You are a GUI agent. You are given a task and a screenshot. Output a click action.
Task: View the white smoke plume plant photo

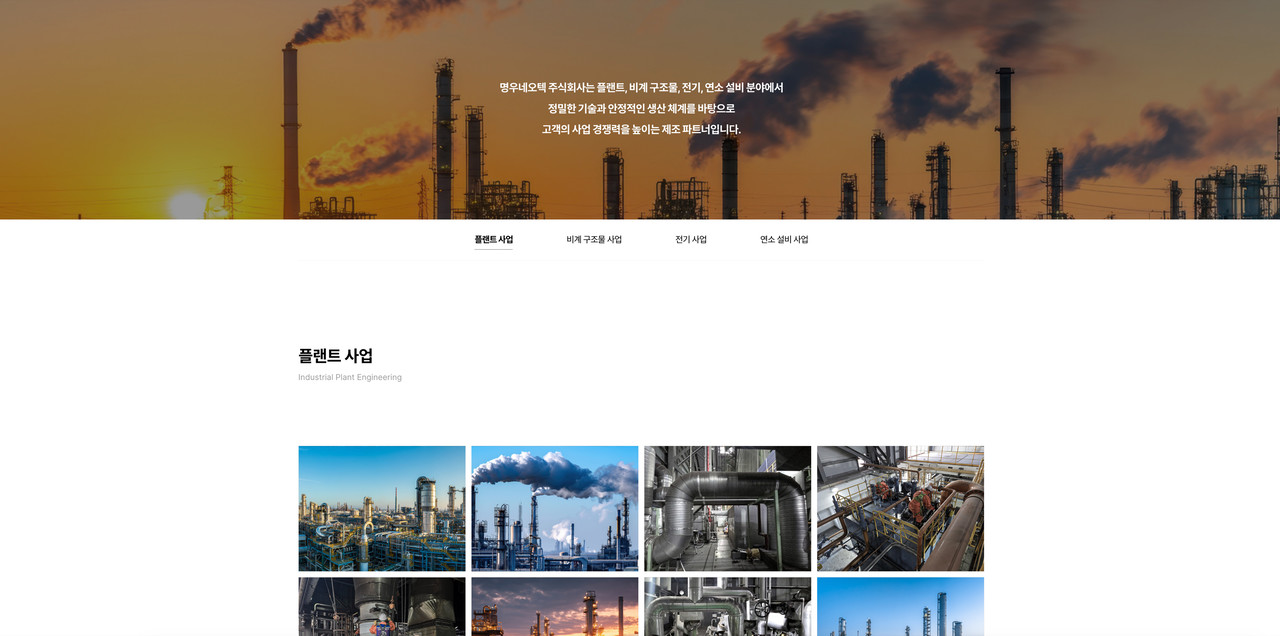pyautogui.click(x=555, y=508)
